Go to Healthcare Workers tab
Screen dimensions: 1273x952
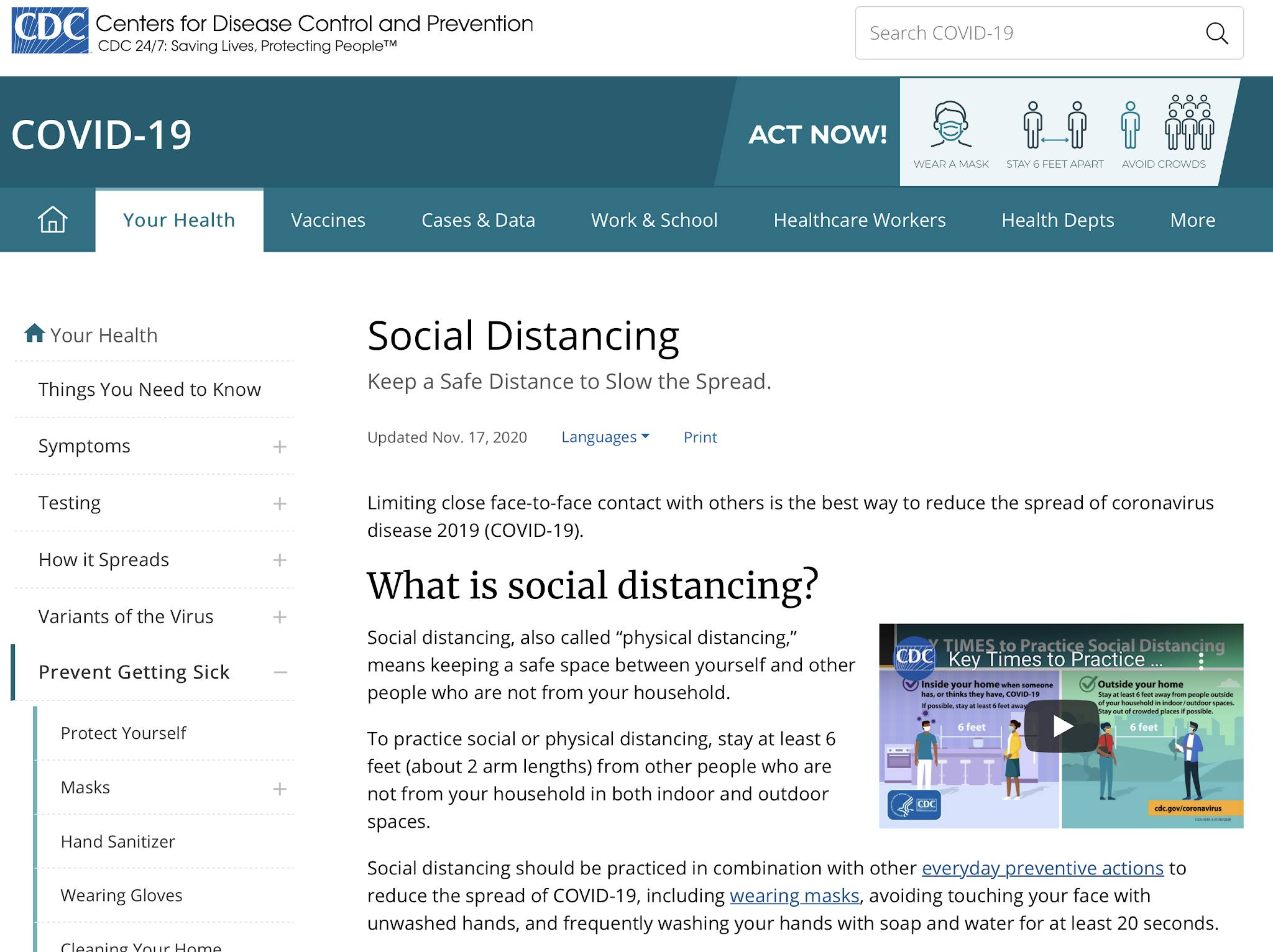pyautogui.click(x=860, y=220)
